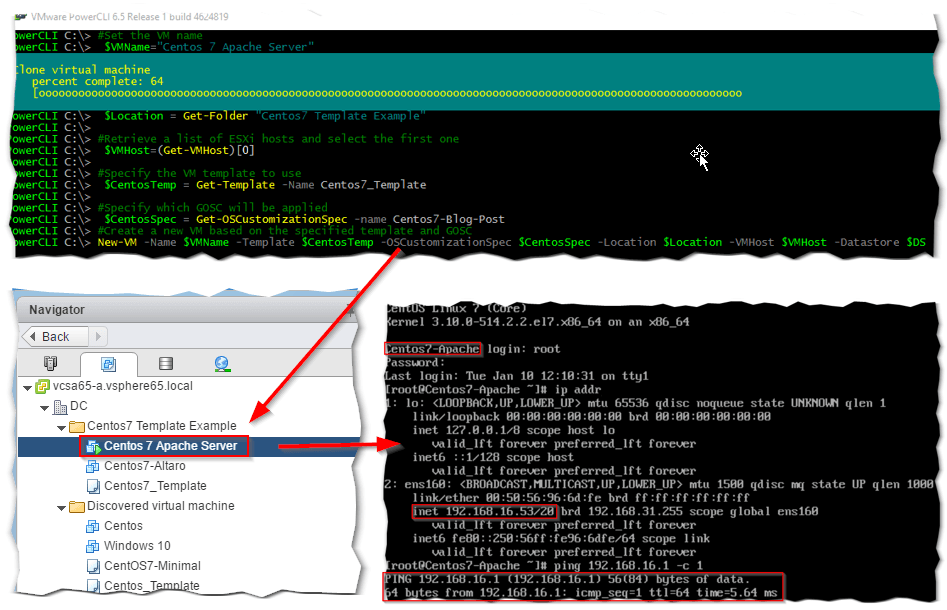Click the datacenter icon beside DC
The height and width of the screenshot is (610, 947).
tap(60, 407)
